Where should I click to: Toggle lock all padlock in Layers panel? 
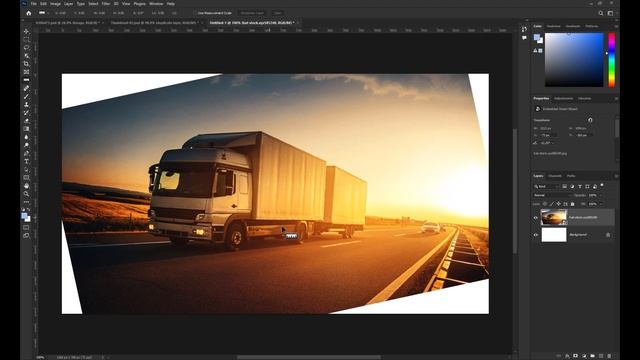click(572, 204)
